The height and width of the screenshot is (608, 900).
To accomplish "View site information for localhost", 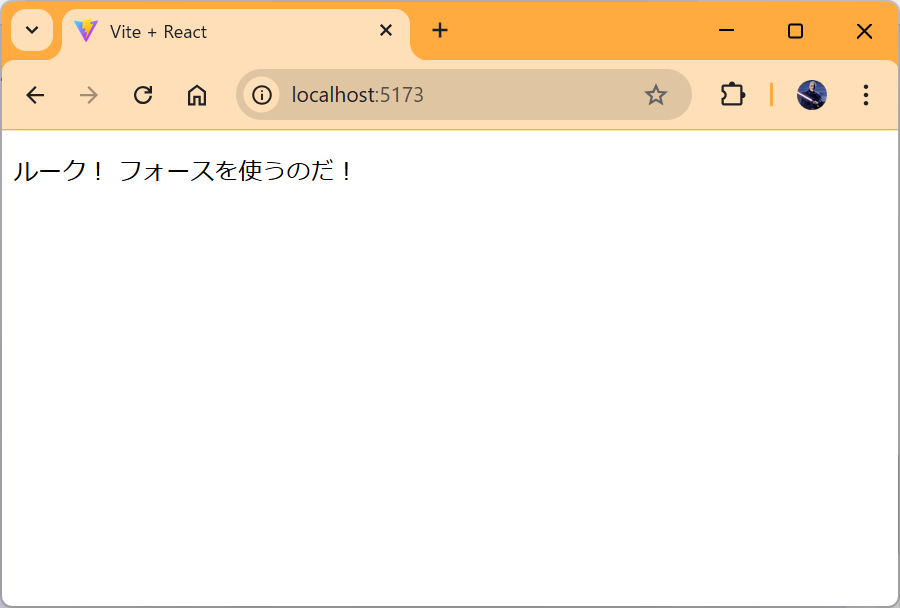I will [262, 95].
